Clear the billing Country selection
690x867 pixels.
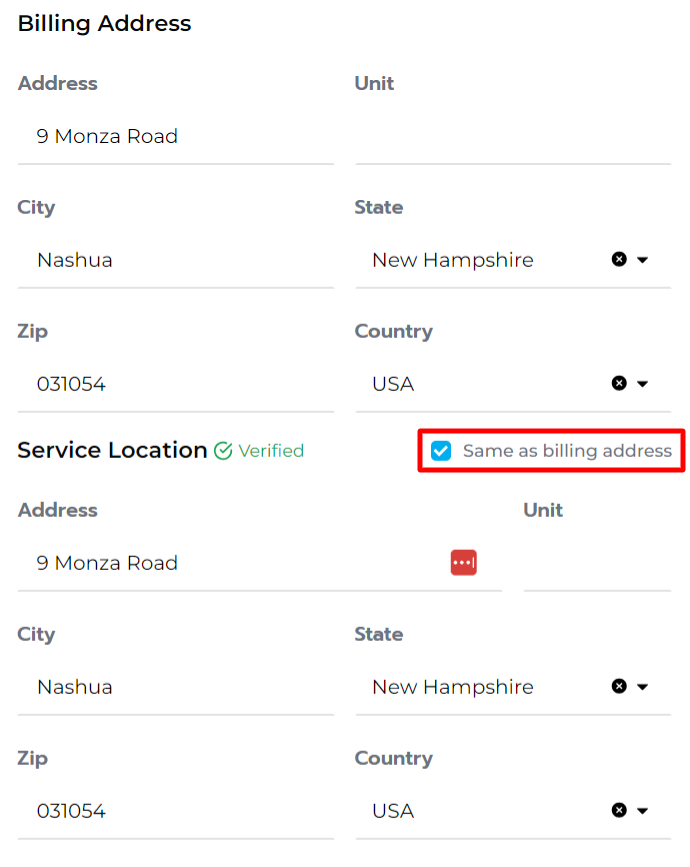coord(619,383)
